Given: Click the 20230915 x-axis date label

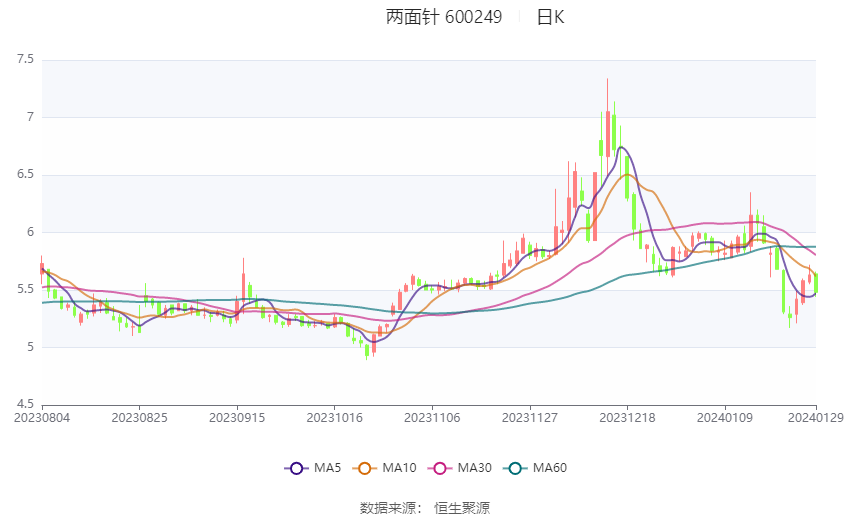Looking at the screenshot, I should click(x=237, y=418).
